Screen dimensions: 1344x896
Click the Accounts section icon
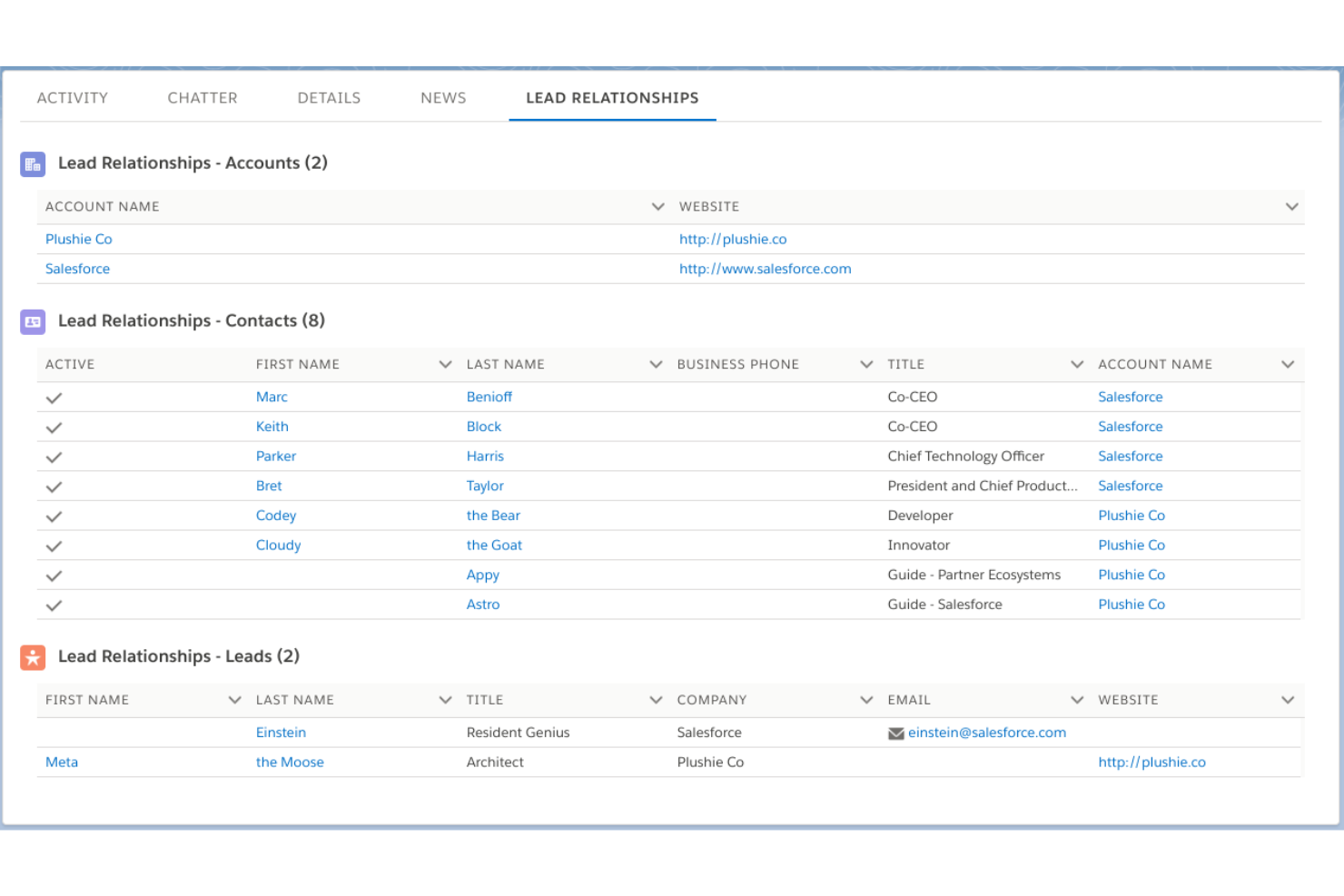(32, 163)
